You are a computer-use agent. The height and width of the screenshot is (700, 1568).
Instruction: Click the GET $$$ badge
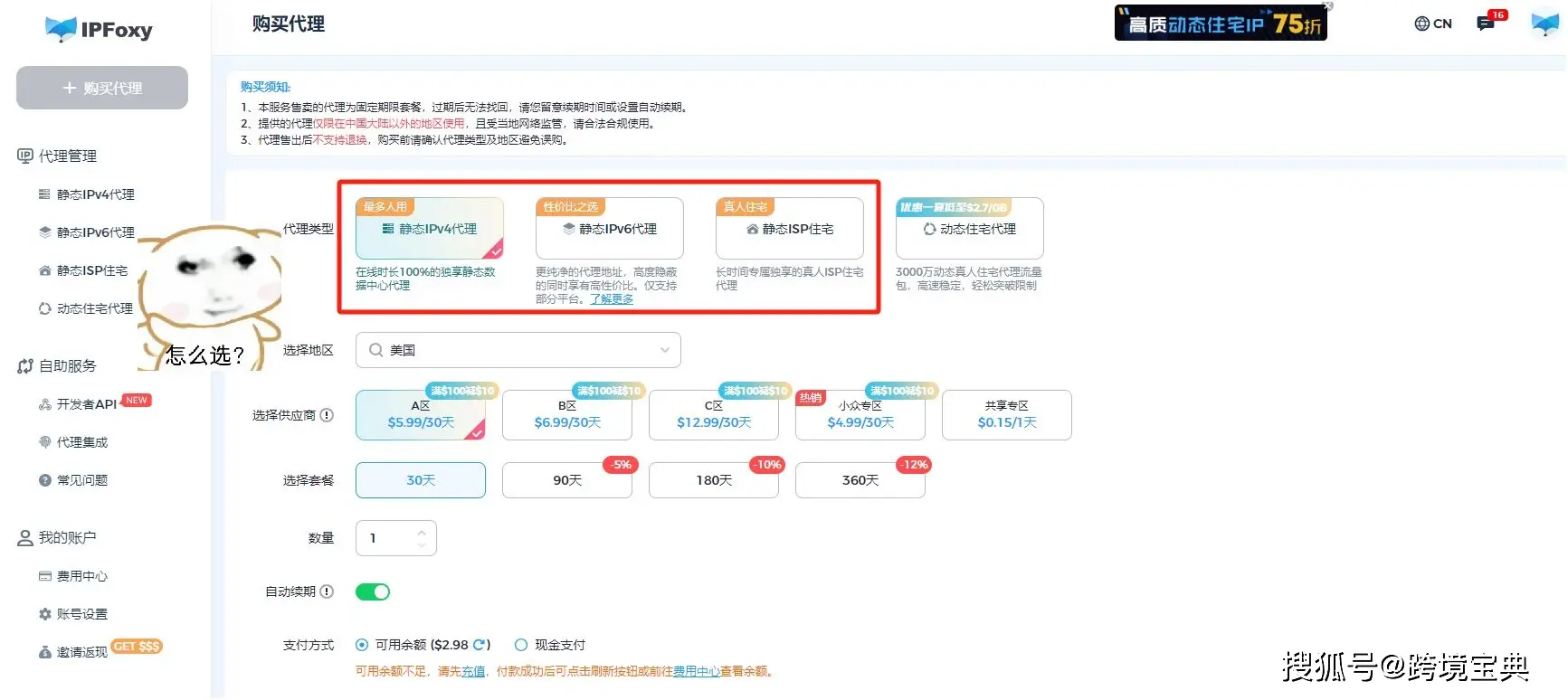click(137, 647)
